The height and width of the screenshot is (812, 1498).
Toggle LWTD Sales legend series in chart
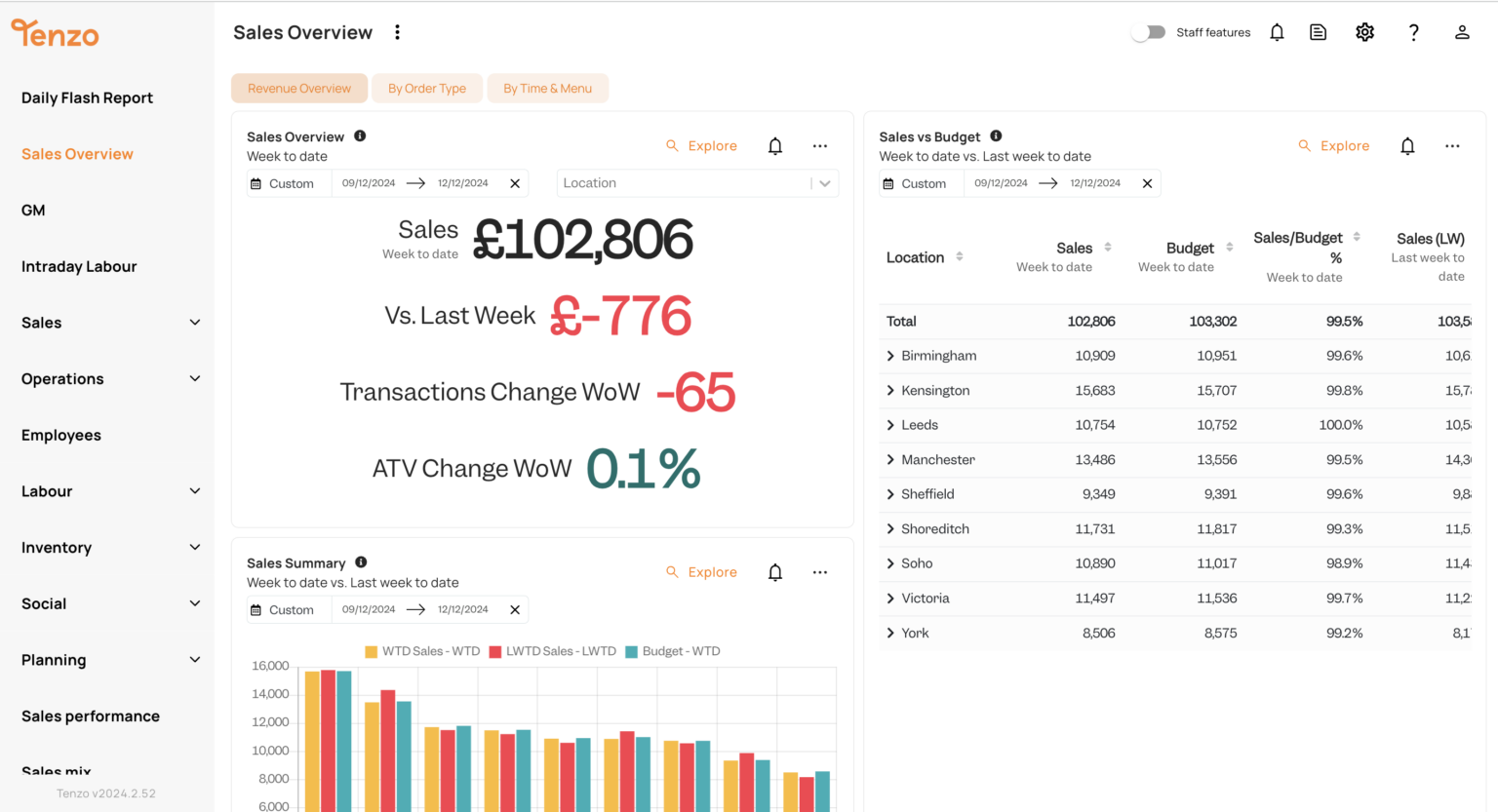click(552, 651)
